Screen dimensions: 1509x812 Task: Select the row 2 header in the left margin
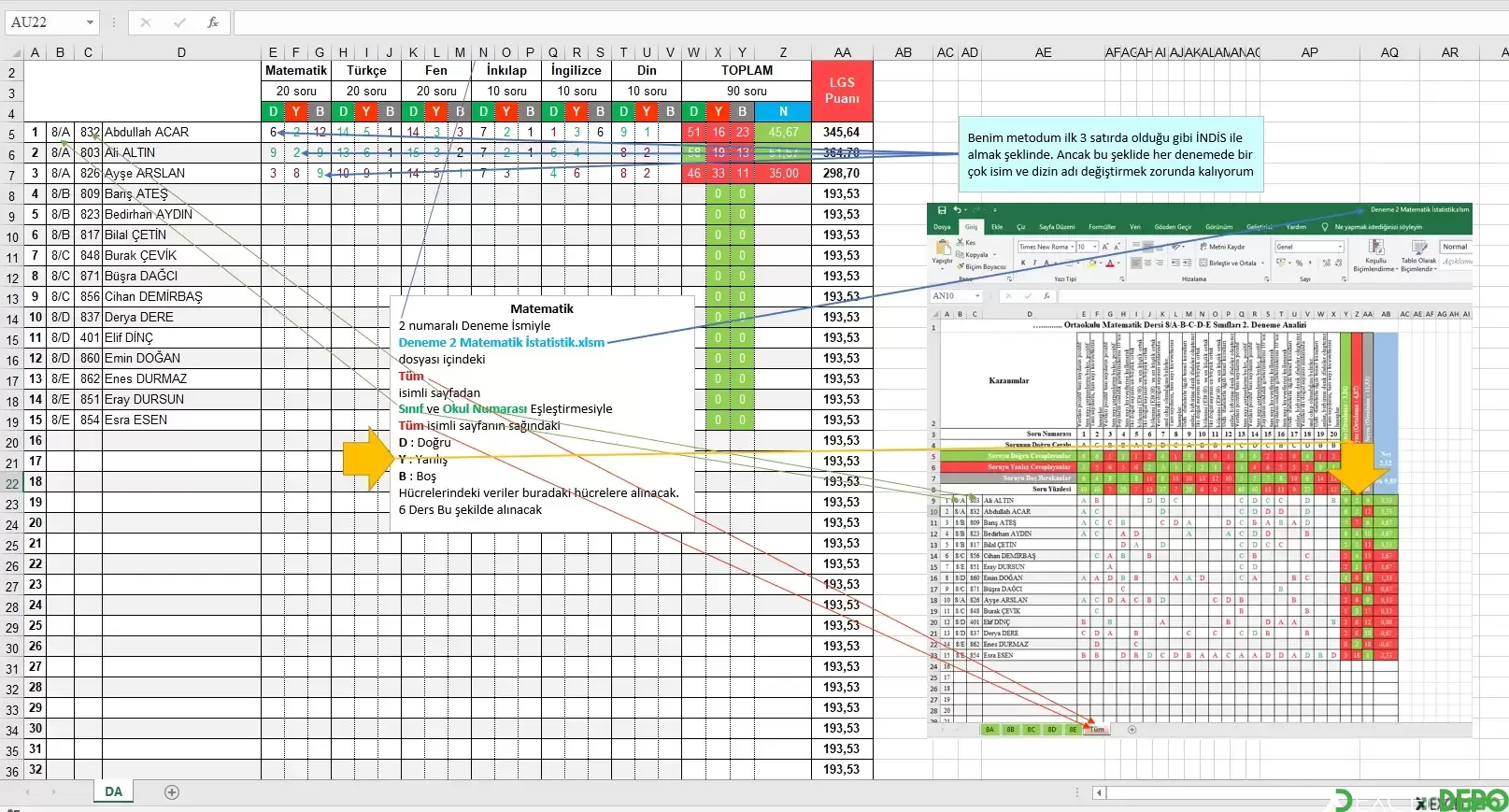[x=11, y=73]
